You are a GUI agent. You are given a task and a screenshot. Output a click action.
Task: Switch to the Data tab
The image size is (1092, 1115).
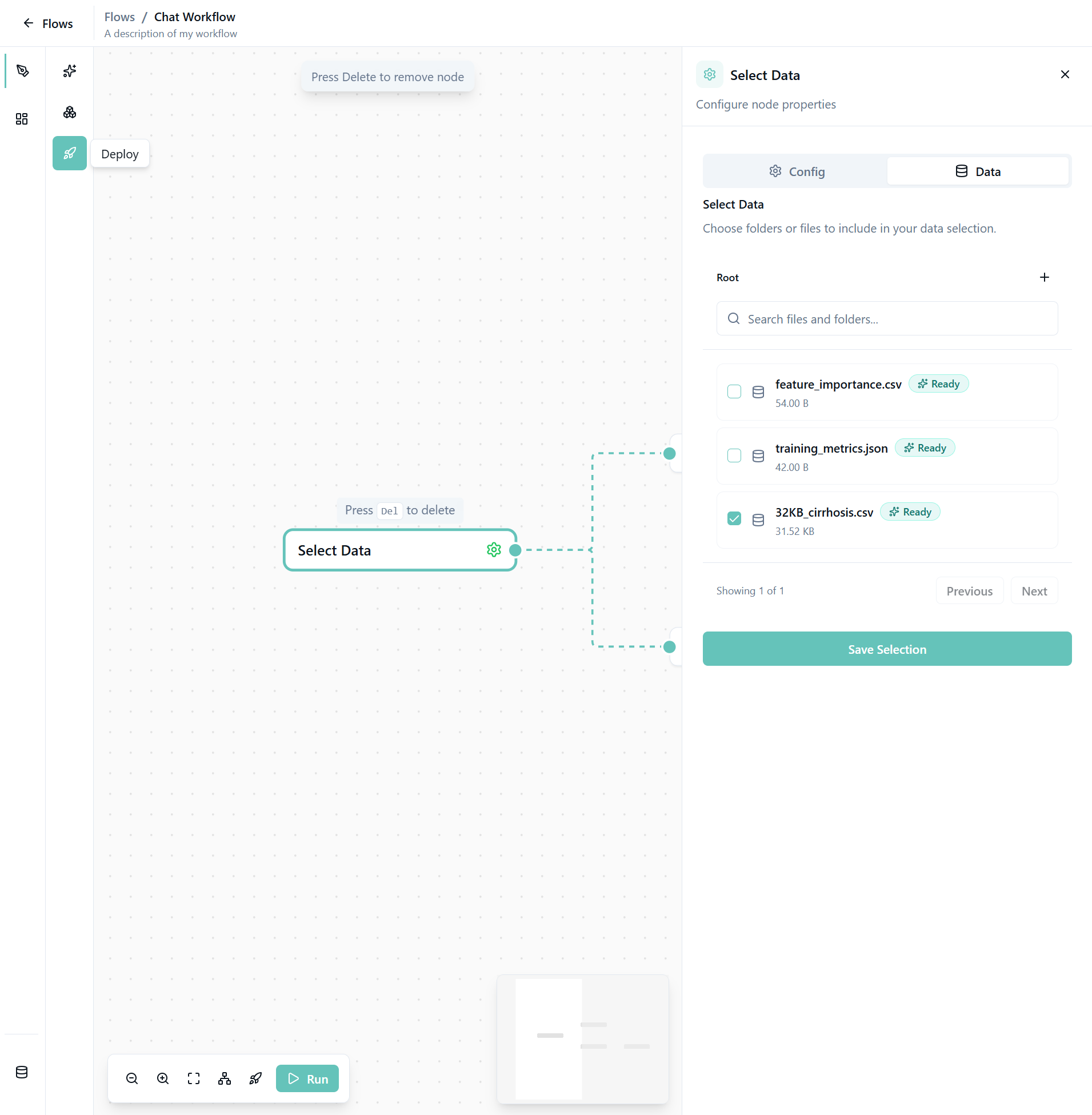pyautogui.click(x=977, y=171)
